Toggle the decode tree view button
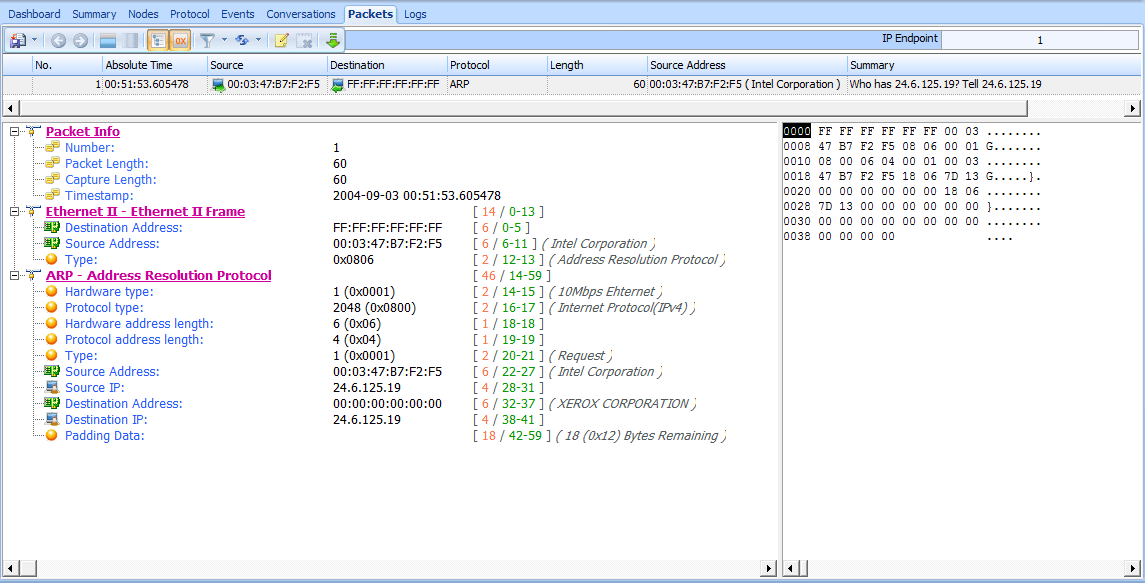Image resolution: width=1145 pixels, height=583 pixels. coord(158,41)
